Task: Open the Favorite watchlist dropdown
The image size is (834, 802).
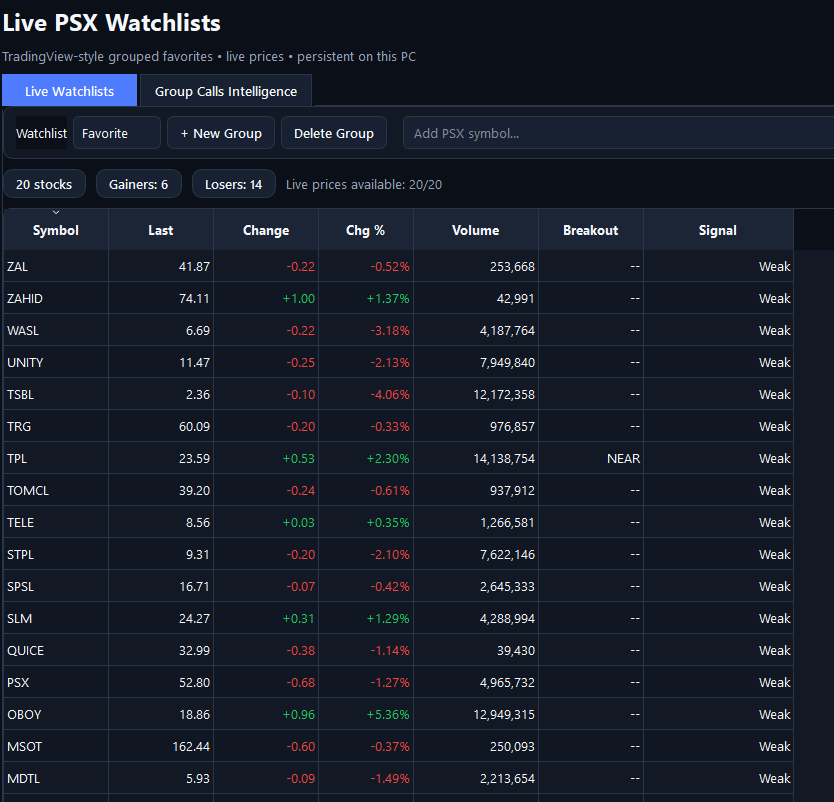Action: coord(116,133)
